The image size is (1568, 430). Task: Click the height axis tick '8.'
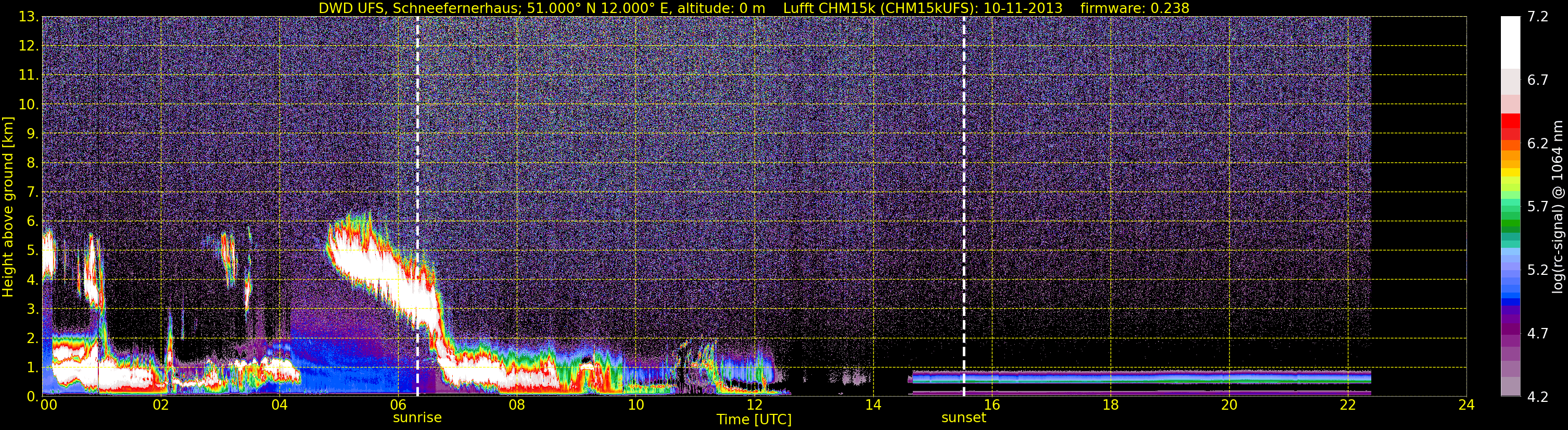pos(32,163)
